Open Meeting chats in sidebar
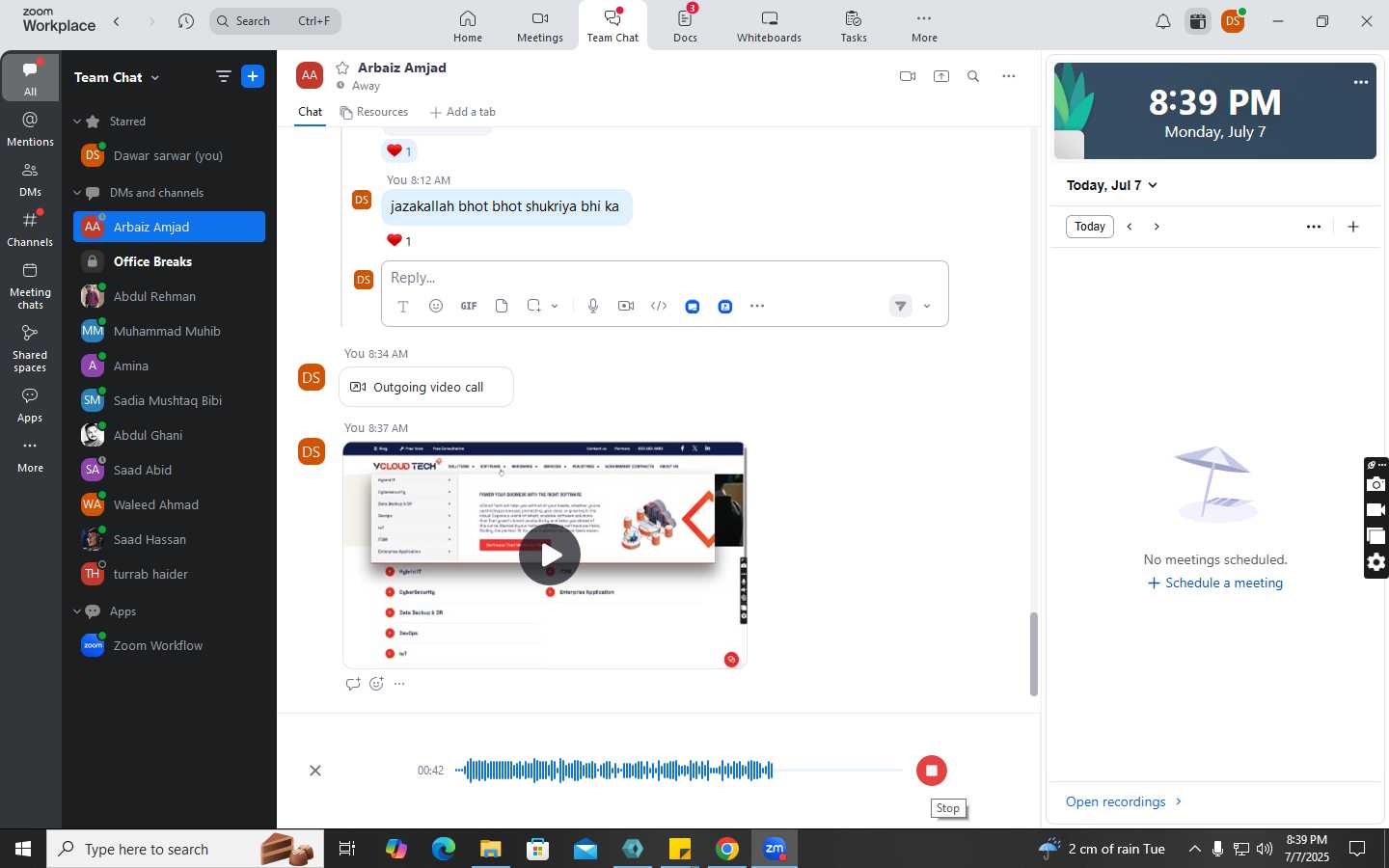 (30, 285)
